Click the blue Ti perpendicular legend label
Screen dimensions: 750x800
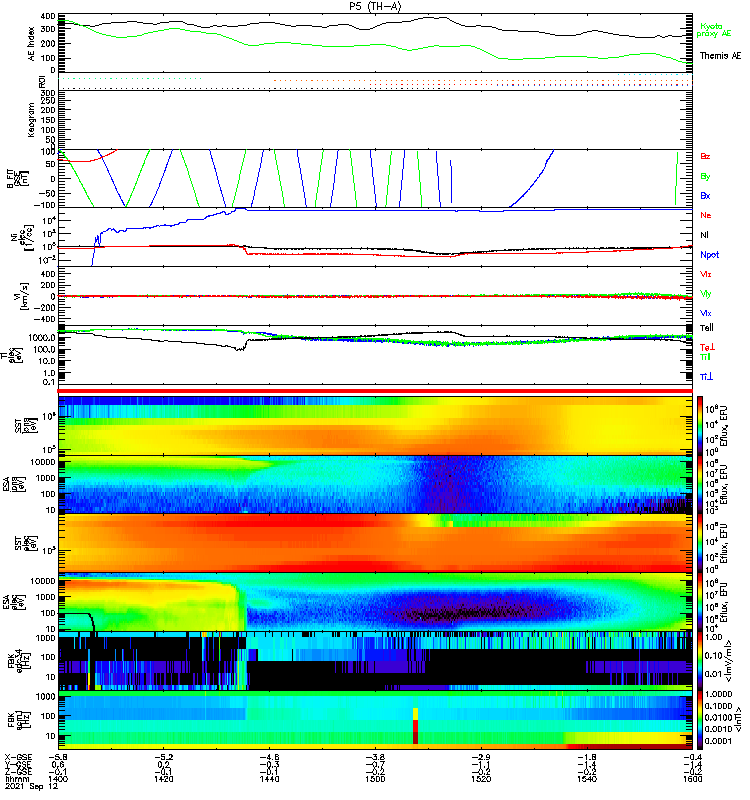point(706,377)
